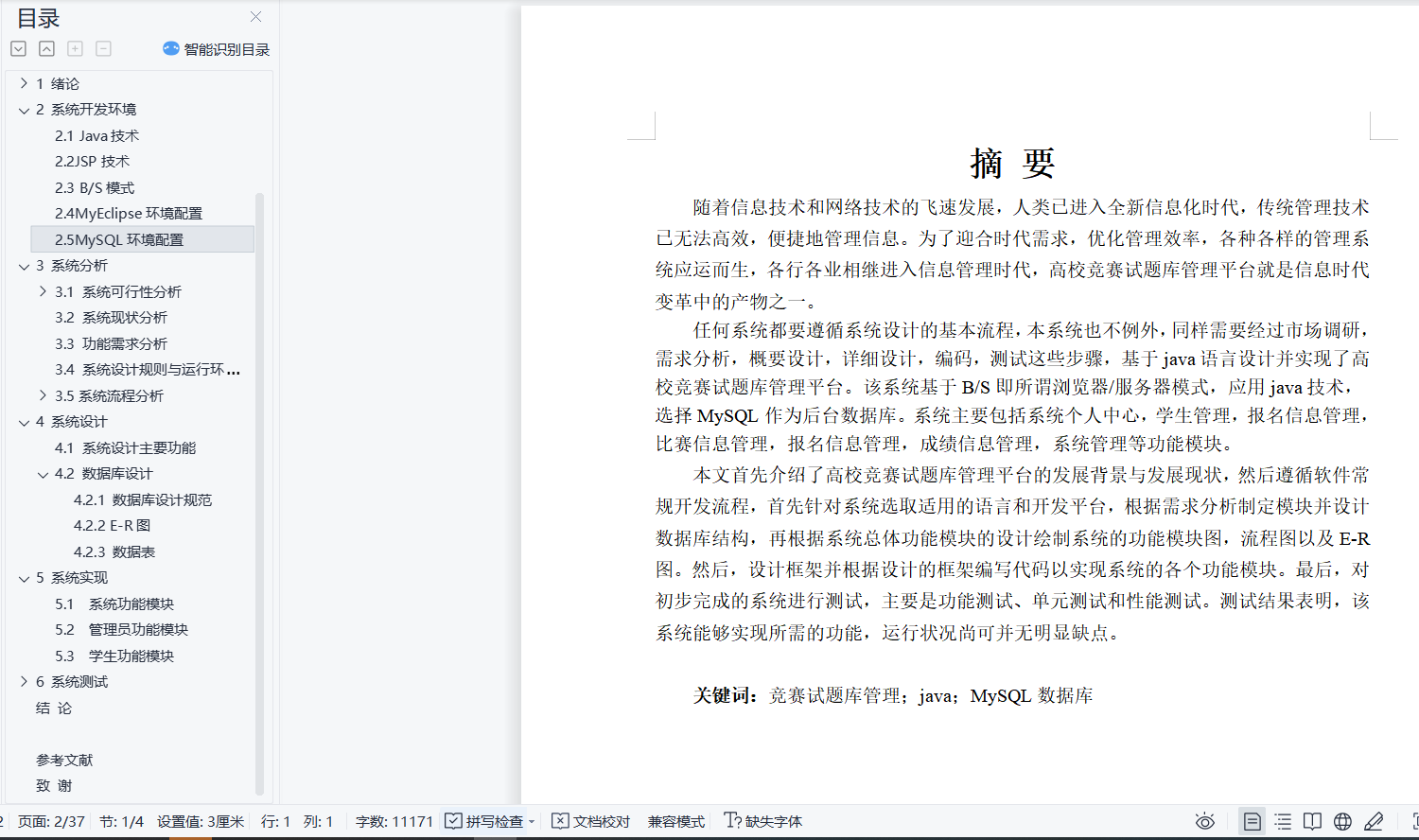Click the 文档校对 proofreading button
1419x840 pixels.
click(x=590, y=821)
